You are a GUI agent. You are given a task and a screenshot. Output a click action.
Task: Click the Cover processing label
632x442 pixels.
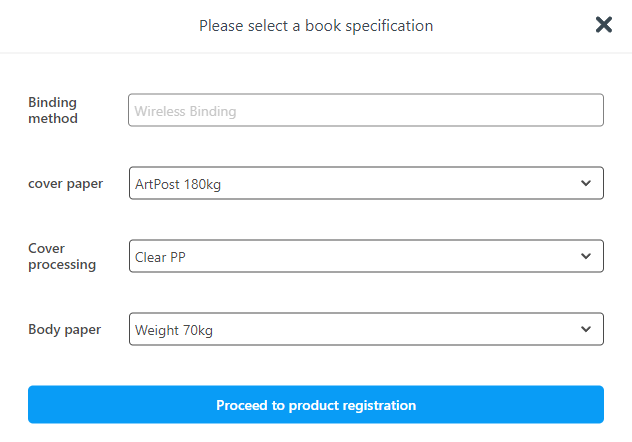click(x=62, y=257)
